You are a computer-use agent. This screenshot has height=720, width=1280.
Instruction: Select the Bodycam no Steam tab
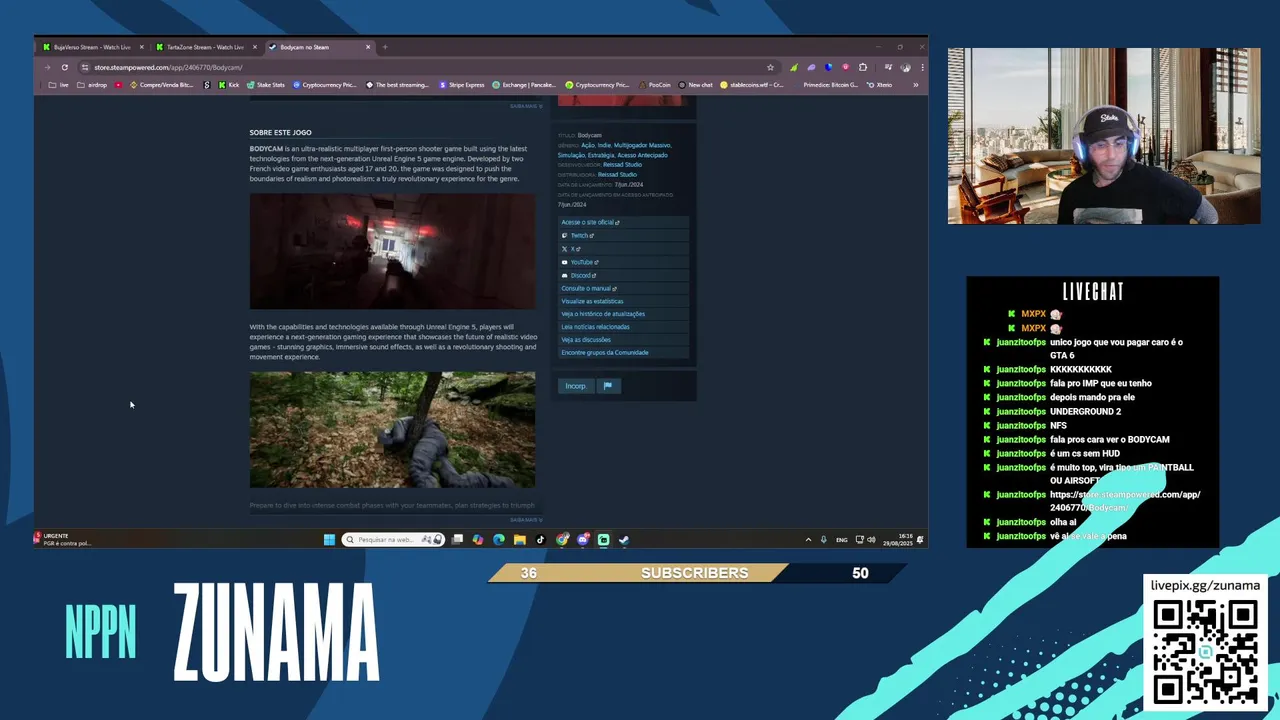(x=318, y=47)
